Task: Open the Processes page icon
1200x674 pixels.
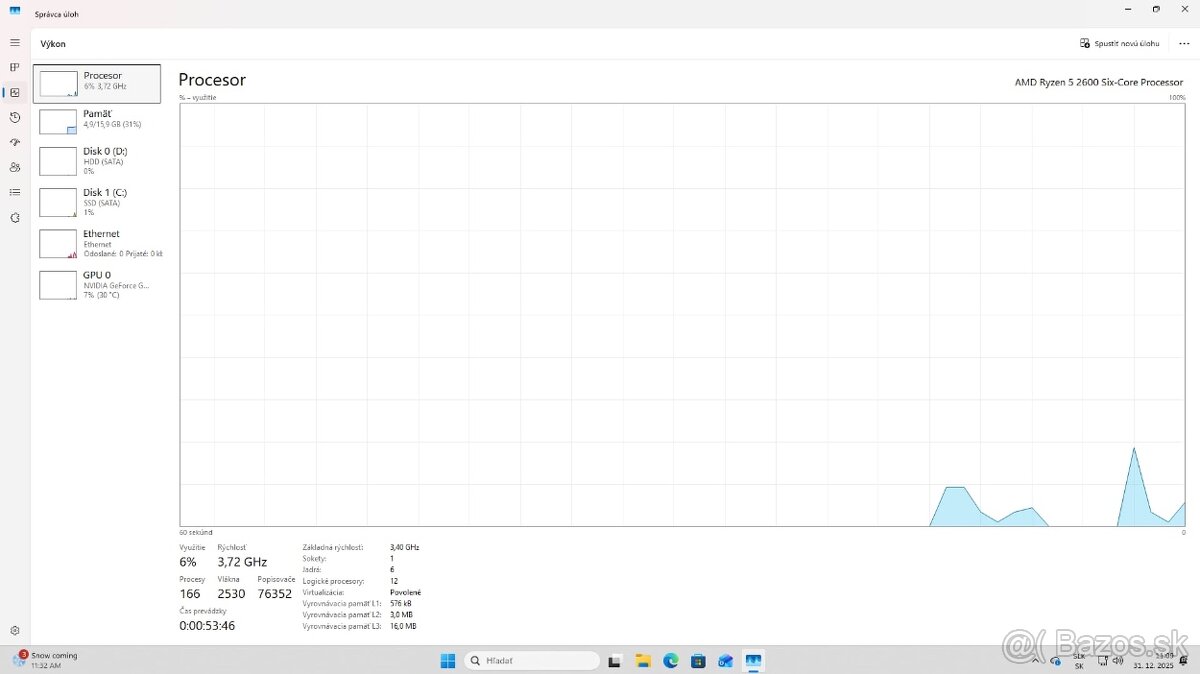Action: 15,68
